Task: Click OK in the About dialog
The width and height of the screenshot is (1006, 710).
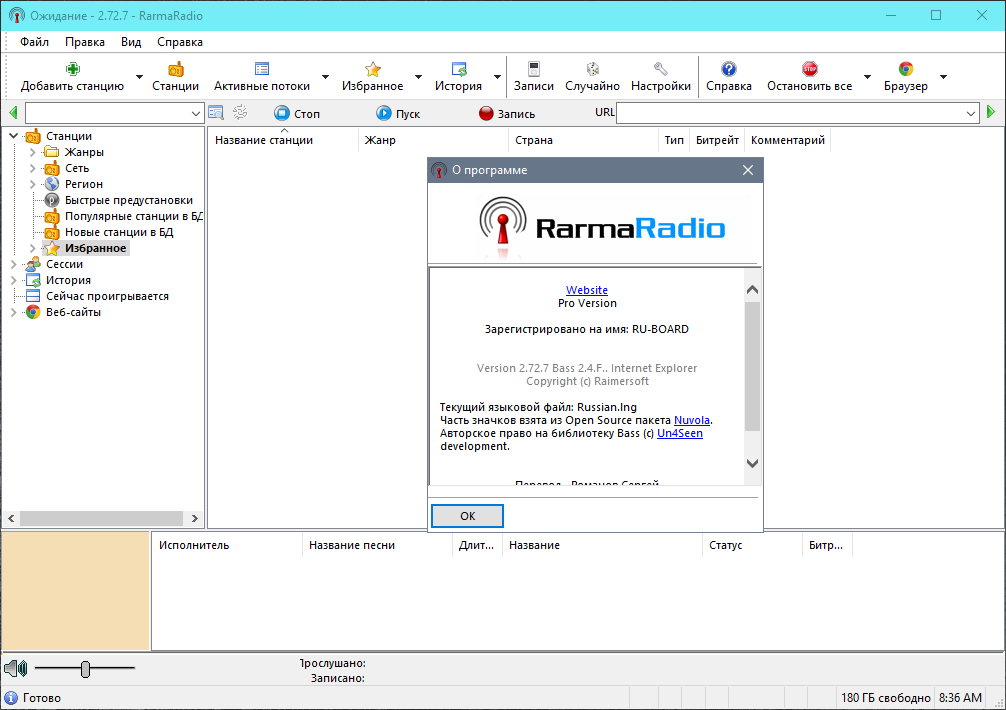Action: [467, 516]
